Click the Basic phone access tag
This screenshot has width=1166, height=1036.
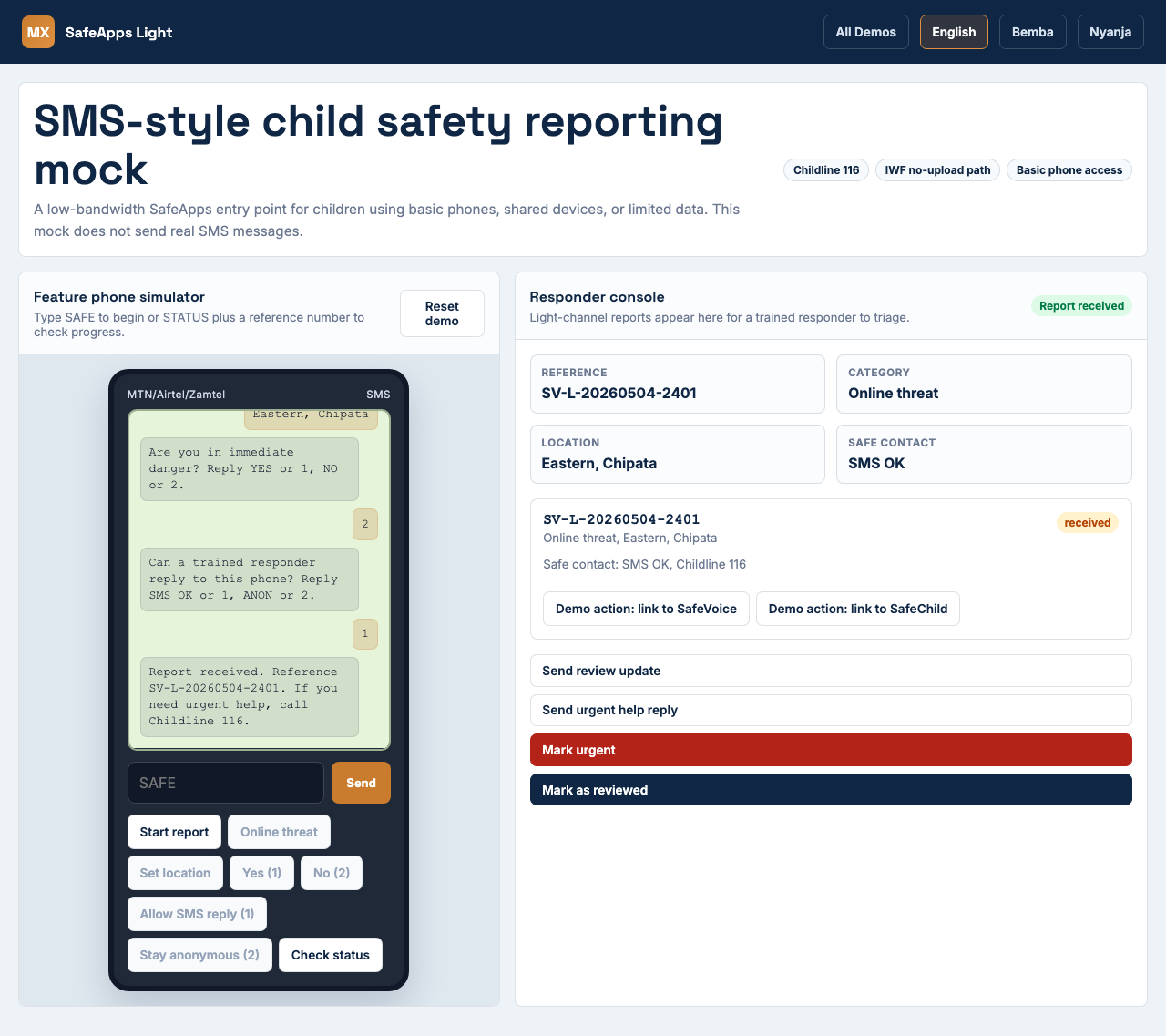1069,170
